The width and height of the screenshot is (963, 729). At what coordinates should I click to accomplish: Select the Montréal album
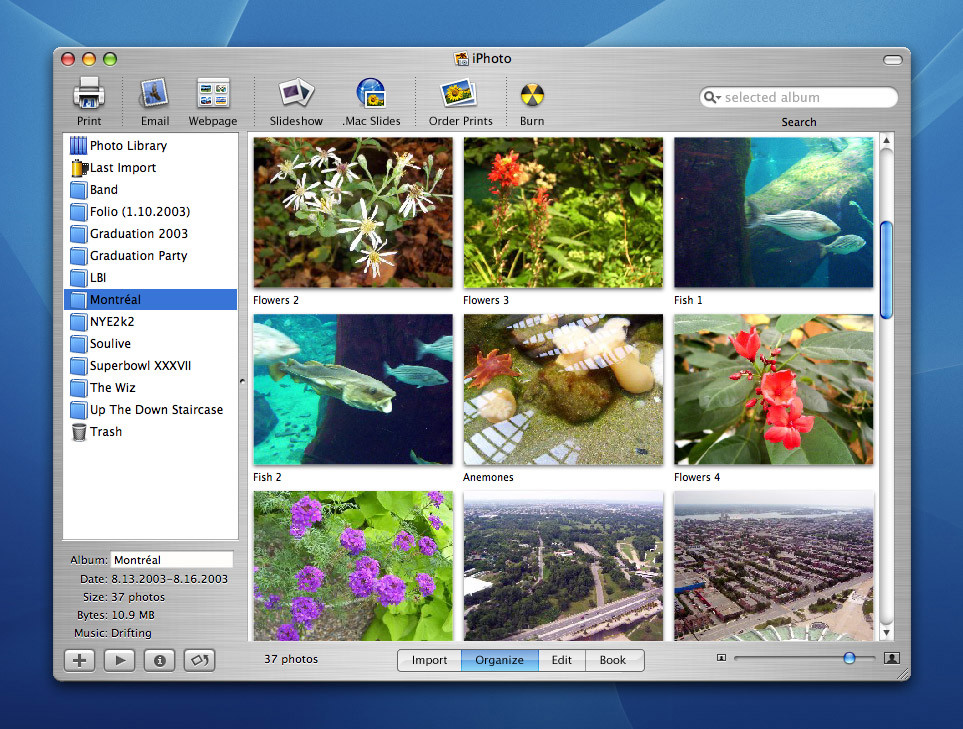pyautogui.click(x=150, y=300)
